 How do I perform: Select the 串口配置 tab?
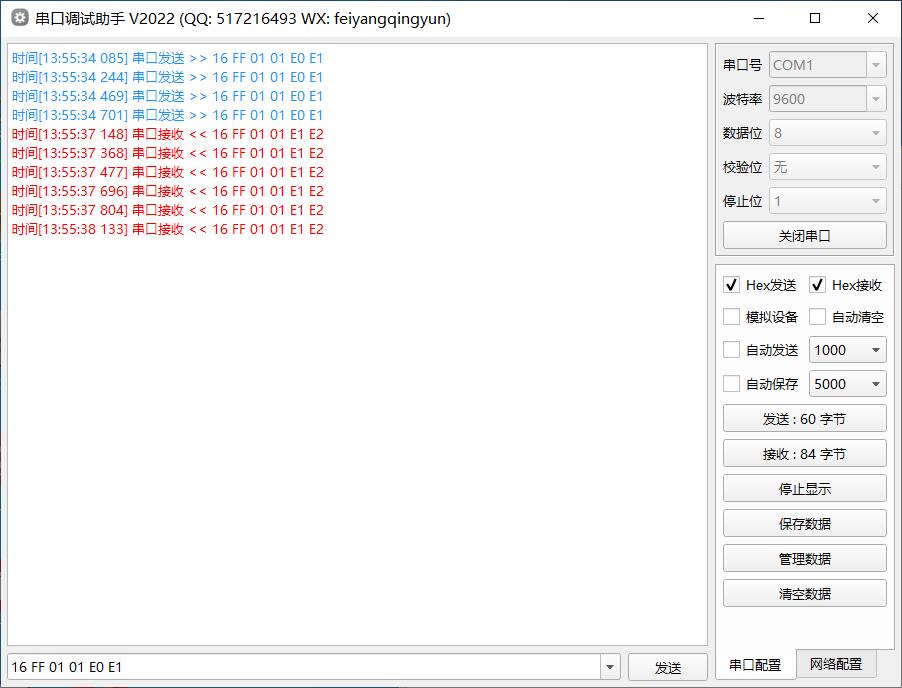click(755, 665)
